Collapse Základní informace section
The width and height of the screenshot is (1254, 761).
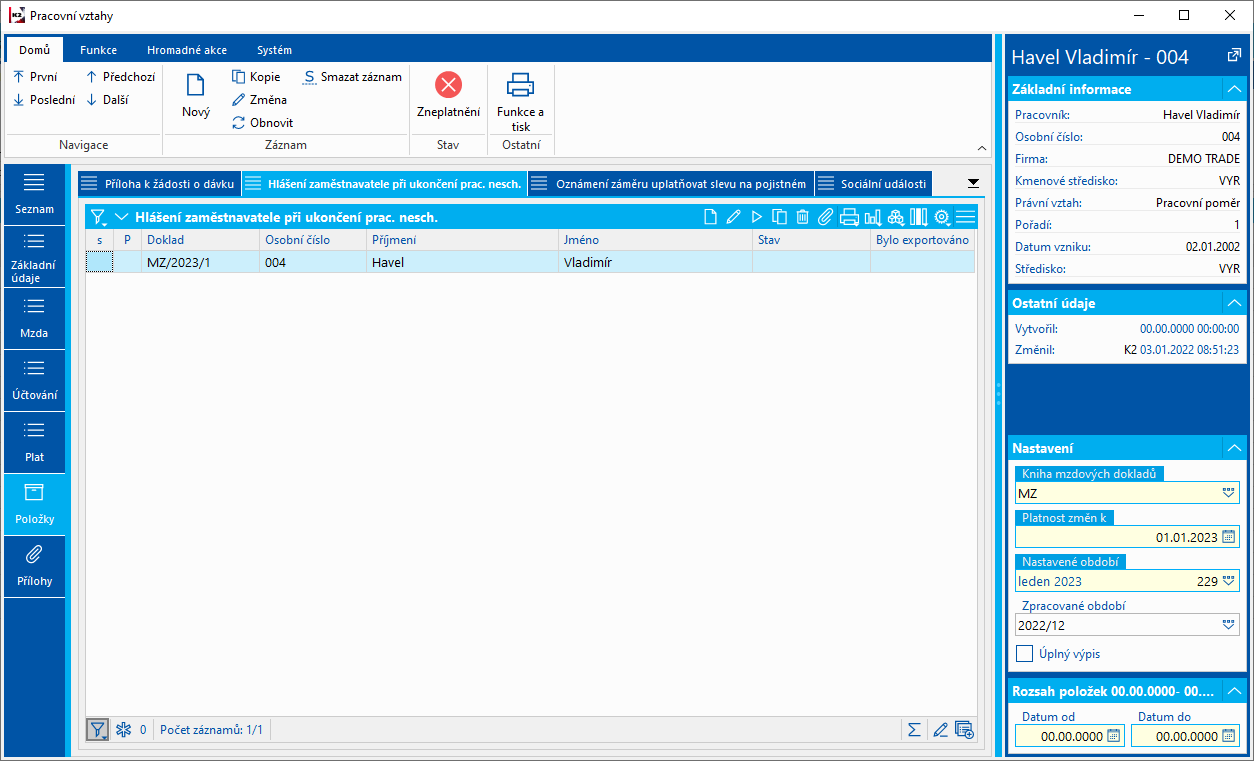coord(1235,89)
